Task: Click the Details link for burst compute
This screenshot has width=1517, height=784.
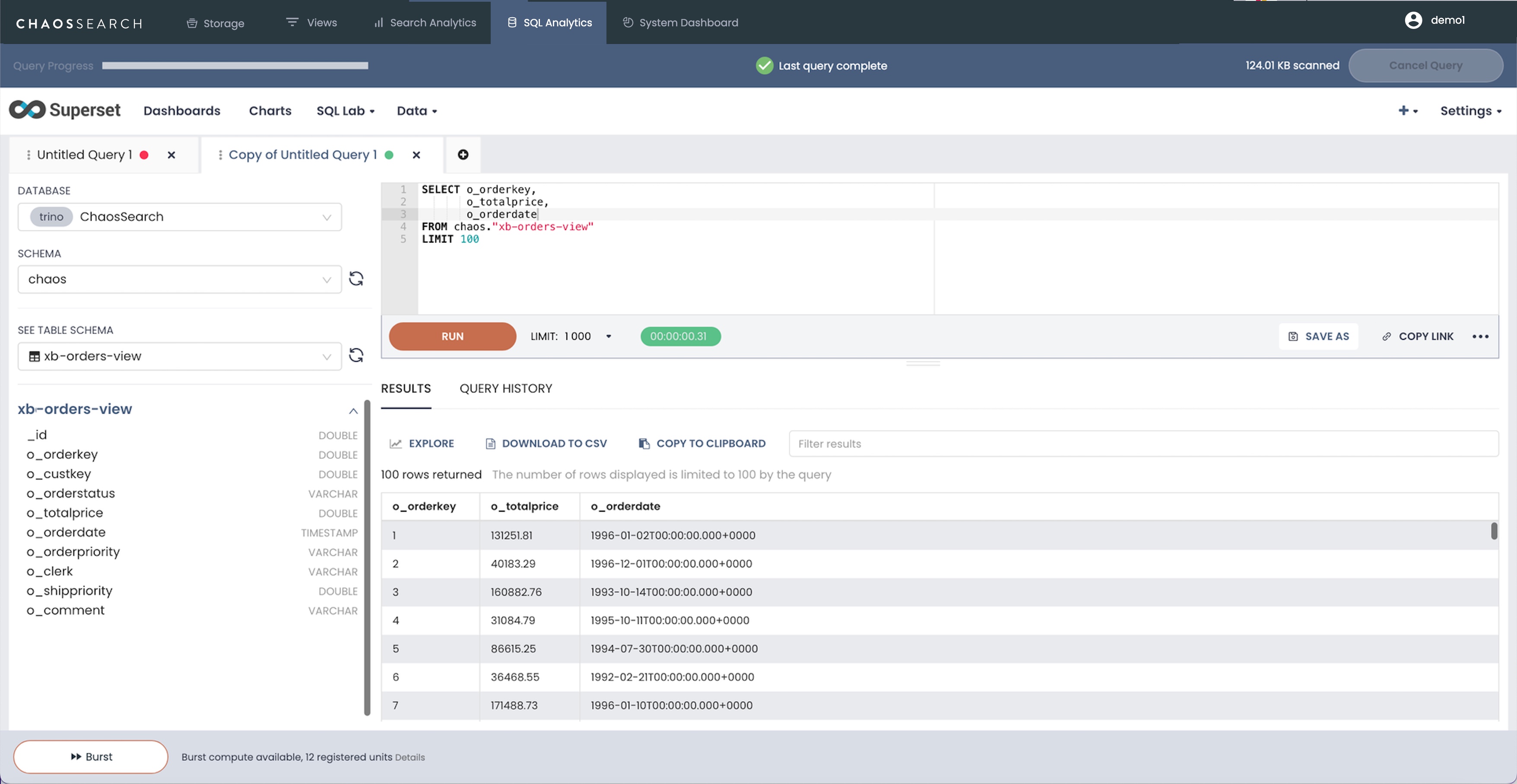Action: (x=409, y=758)
